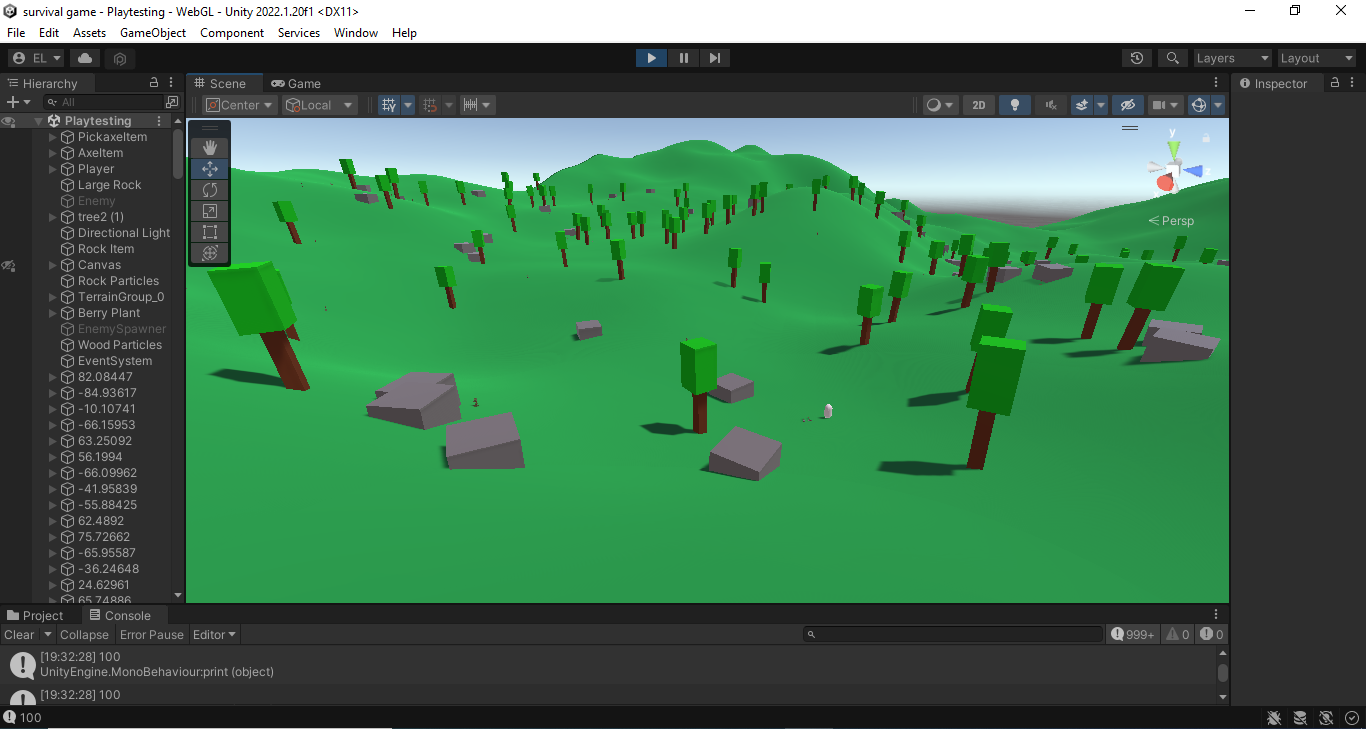Screen dimensions: 1366x729
Task: Select the Hand view tool in Scene overlay
Action: (x=209, y=147)
